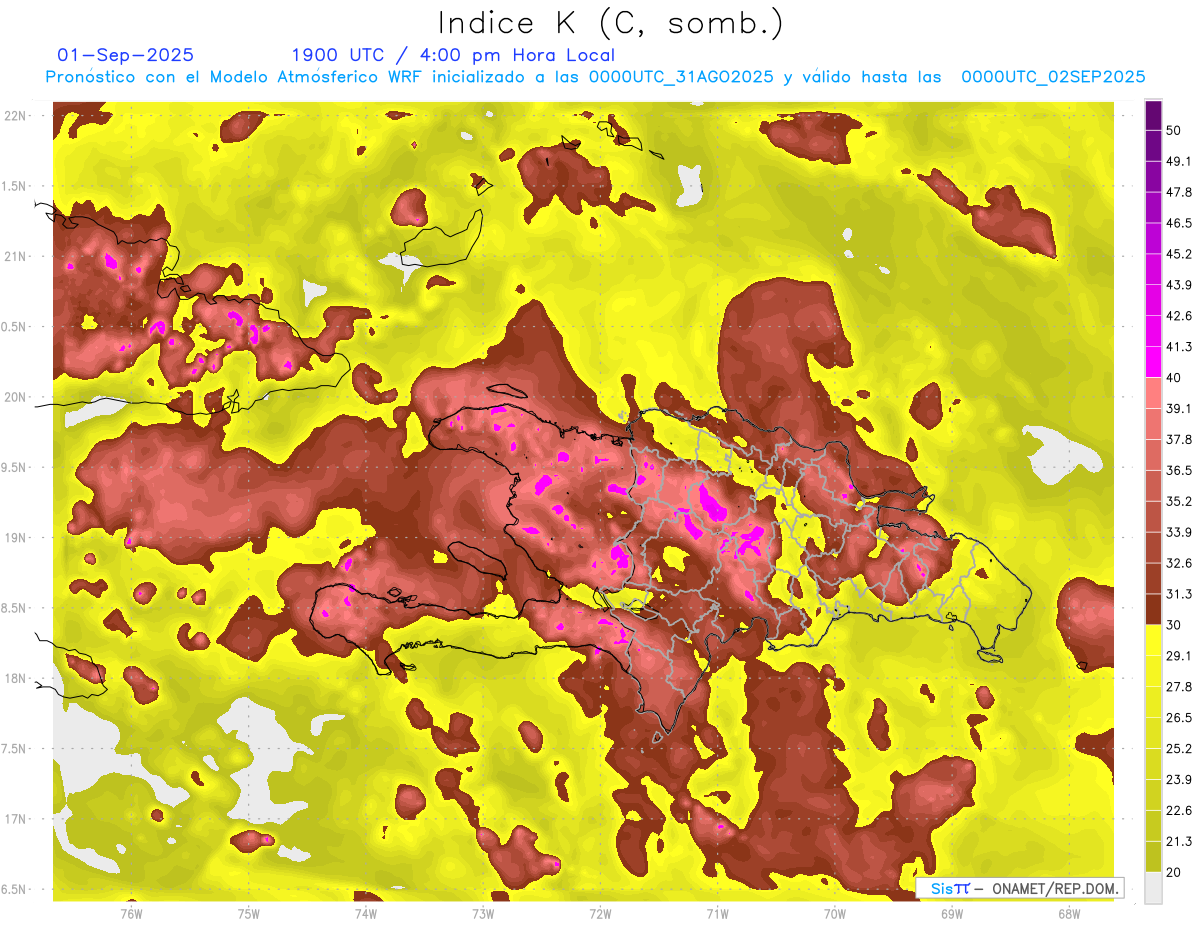Click the legend value '25.2'
Screen dimensions: 1200x927
click(x=1179, y=749)
